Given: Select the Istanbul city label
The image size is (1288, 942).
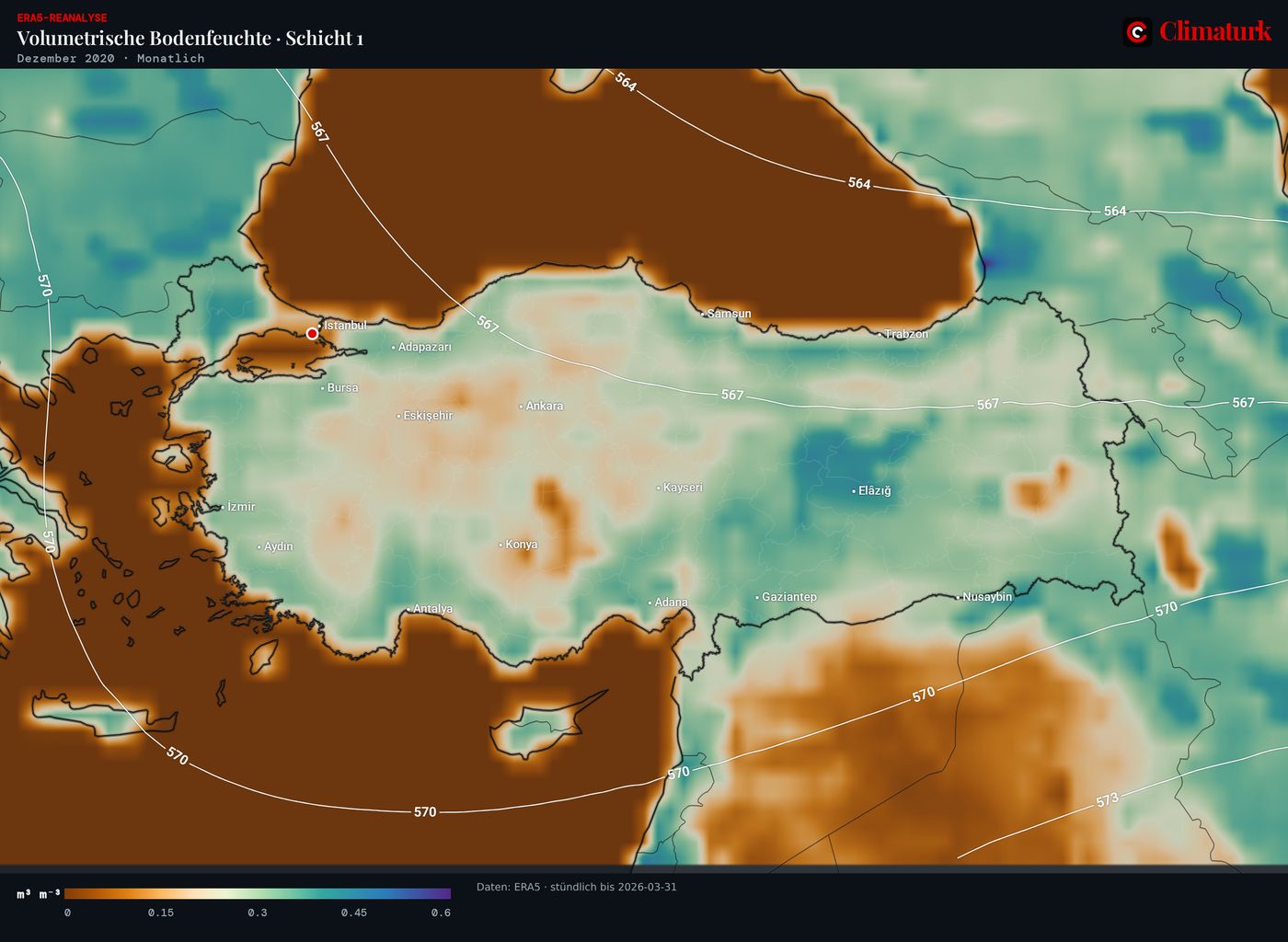Looking at the screenshot, I should click(x=345, y=325).
